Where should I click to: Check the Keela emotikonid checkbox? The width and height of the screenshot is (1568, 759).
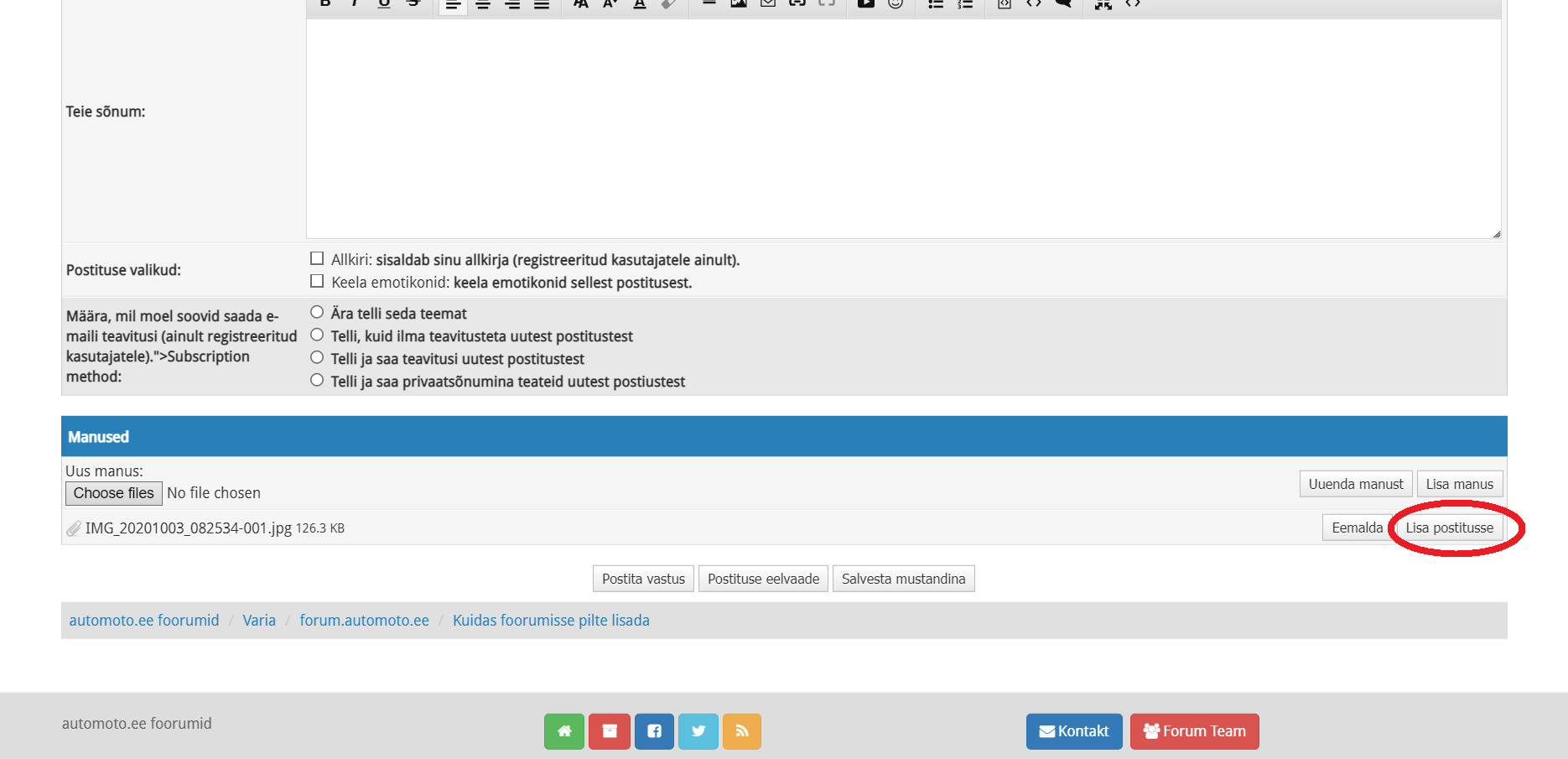pyautogui.click(x=317, y=282)
